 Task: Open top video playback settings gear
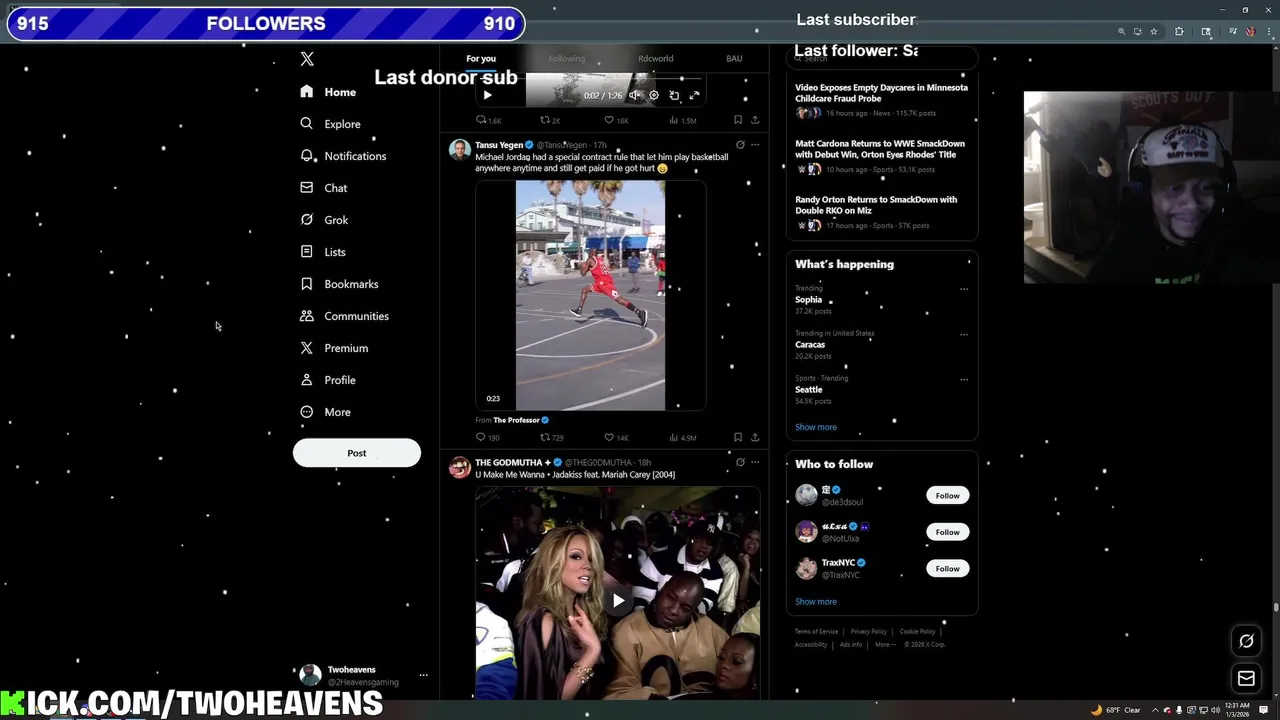[654, 95]
